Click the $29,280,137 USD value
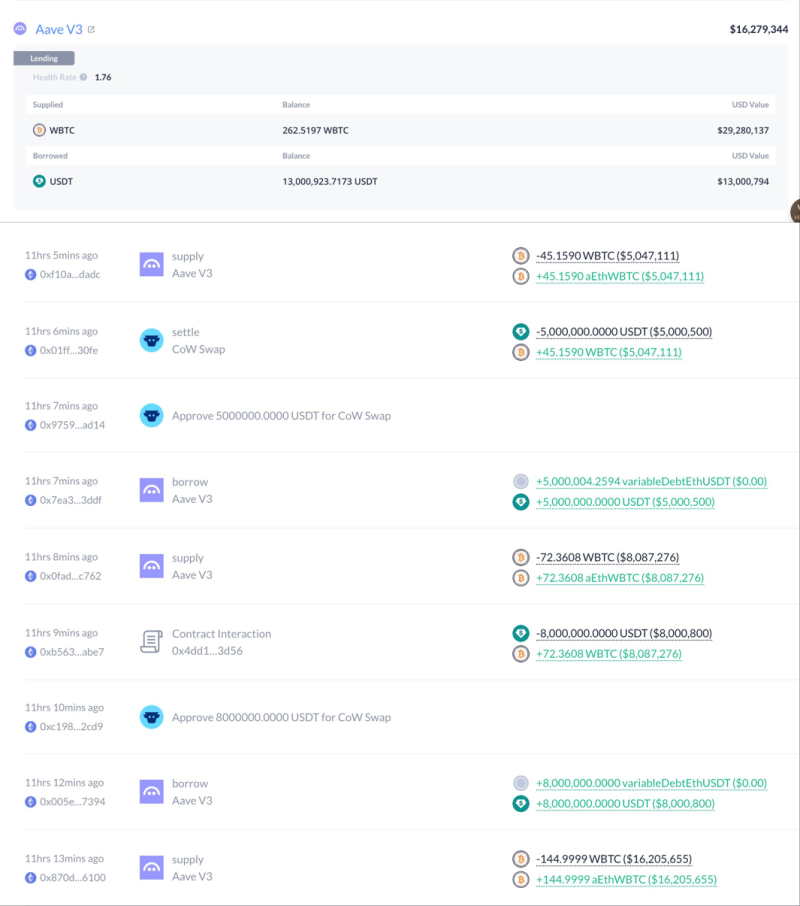 tap(743, 131)
